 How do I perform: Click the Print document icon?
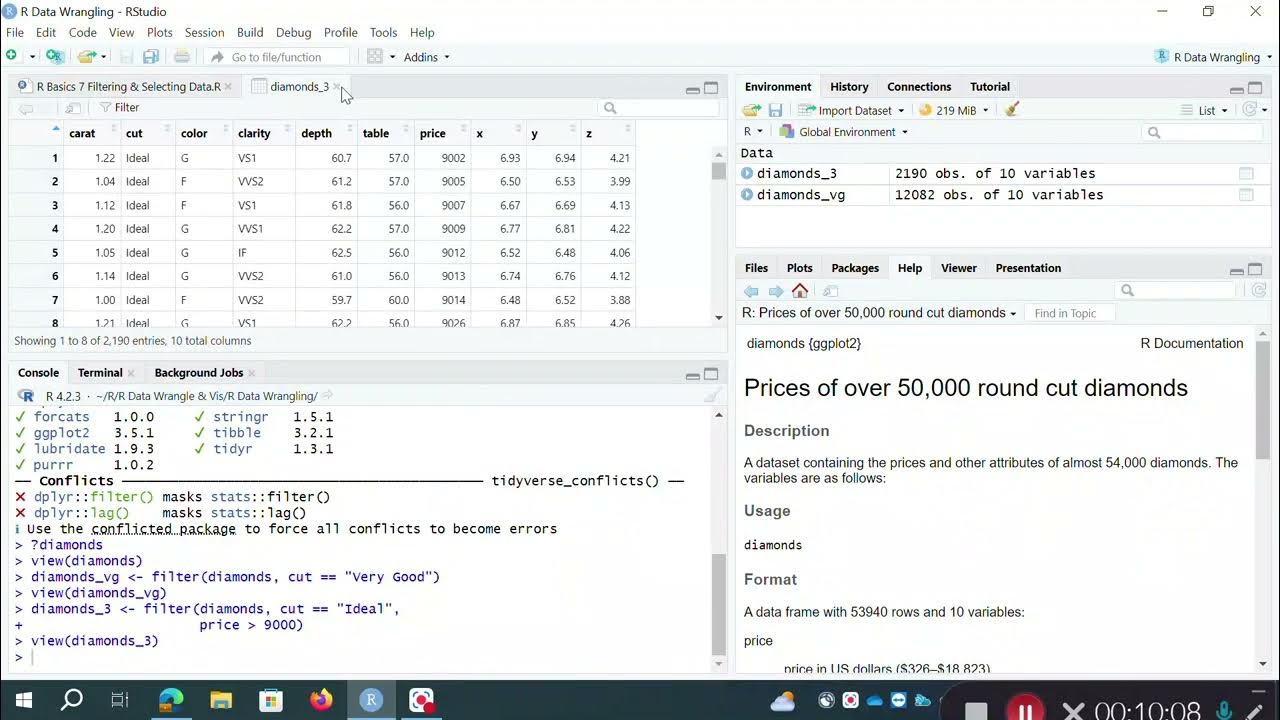182,56
